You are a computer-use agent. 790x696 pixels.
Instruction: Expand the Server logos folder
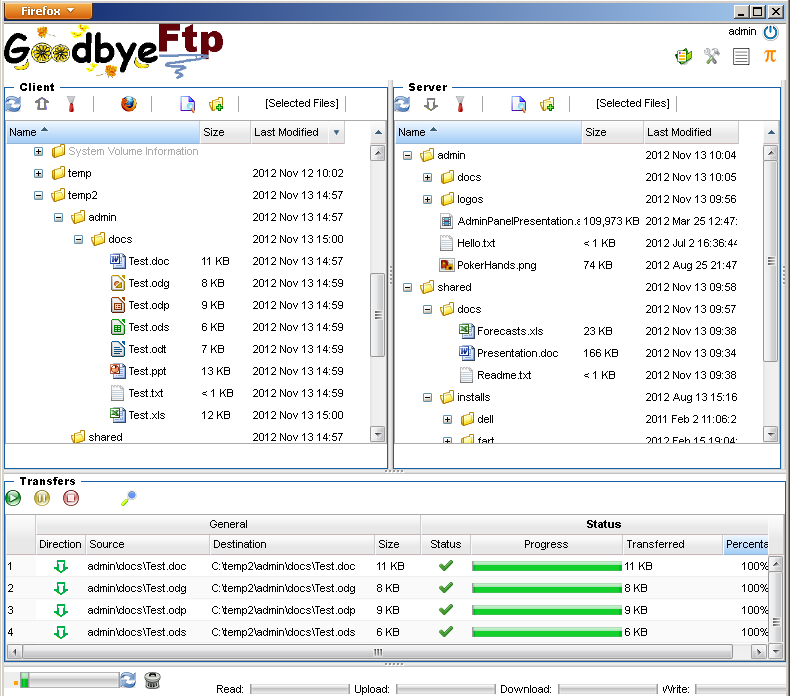click(x=427, y=200)
